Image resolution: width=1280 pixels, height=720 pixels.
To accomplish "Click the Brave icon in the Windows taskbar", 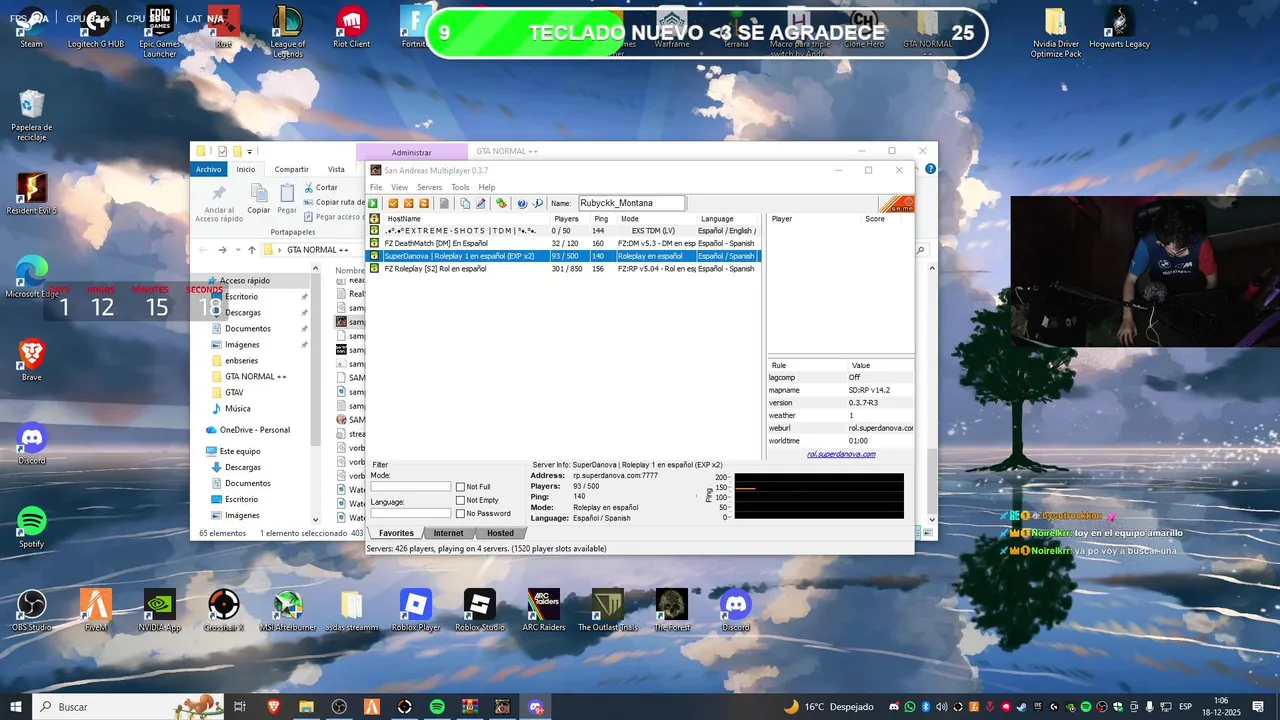I will coord(274,707).
